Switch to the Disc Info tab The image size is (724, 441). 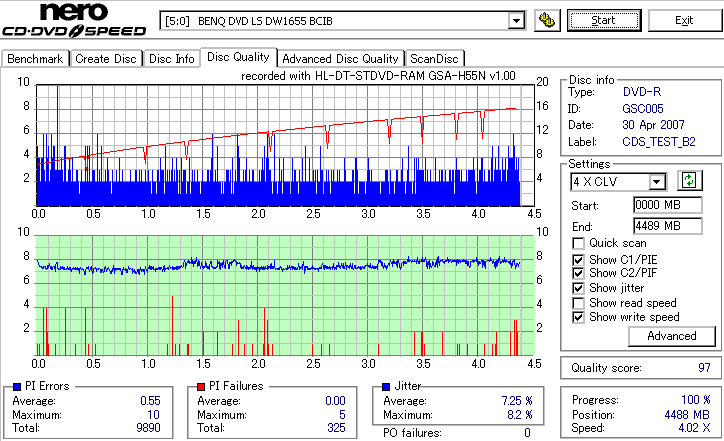point(171,59)
